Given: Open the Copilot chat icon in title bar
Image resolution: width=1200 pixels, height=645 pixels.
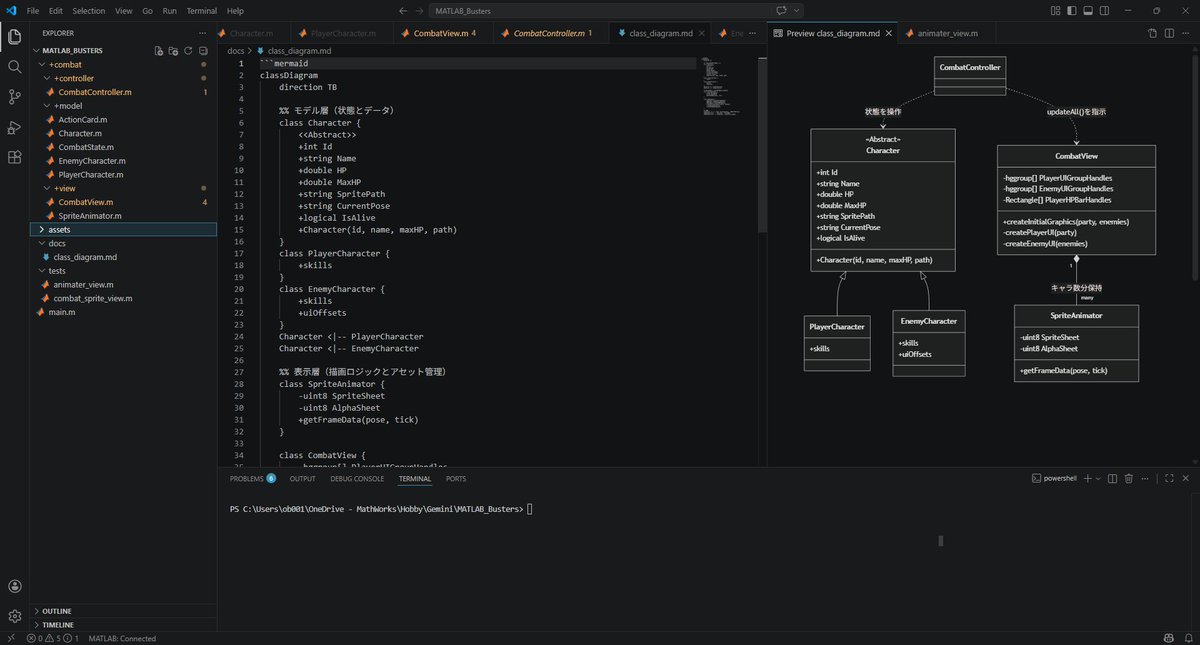Looking at the screenshot, I should click(x=781, y=10).
